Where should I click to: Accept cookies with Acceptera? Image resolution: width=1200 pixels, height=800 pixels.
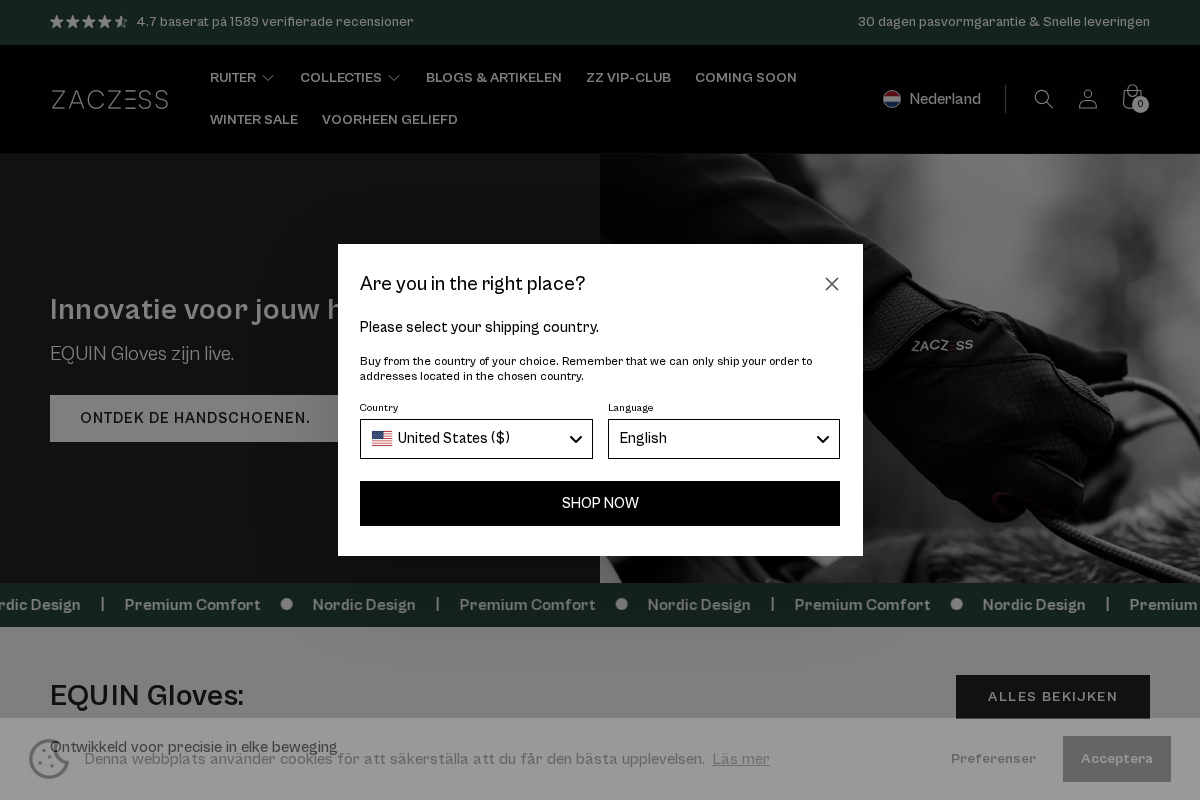[1117, 759]
